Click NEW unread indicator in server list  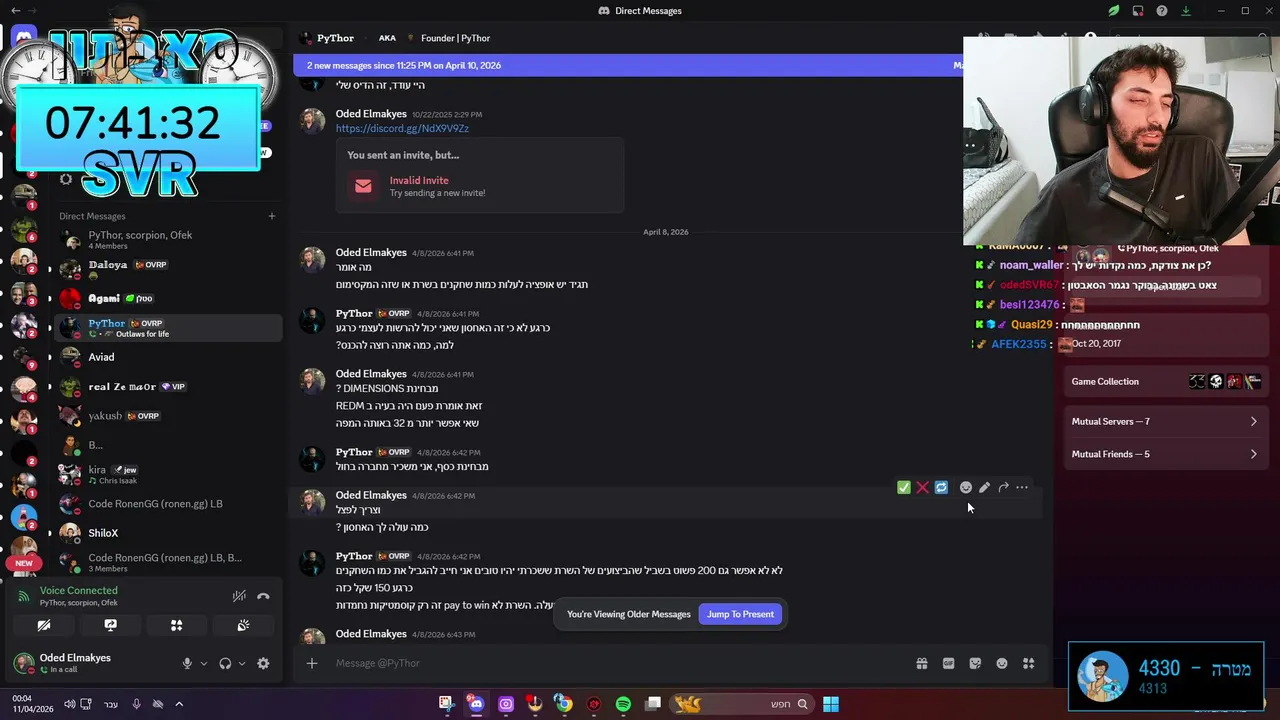pos(24,563)
